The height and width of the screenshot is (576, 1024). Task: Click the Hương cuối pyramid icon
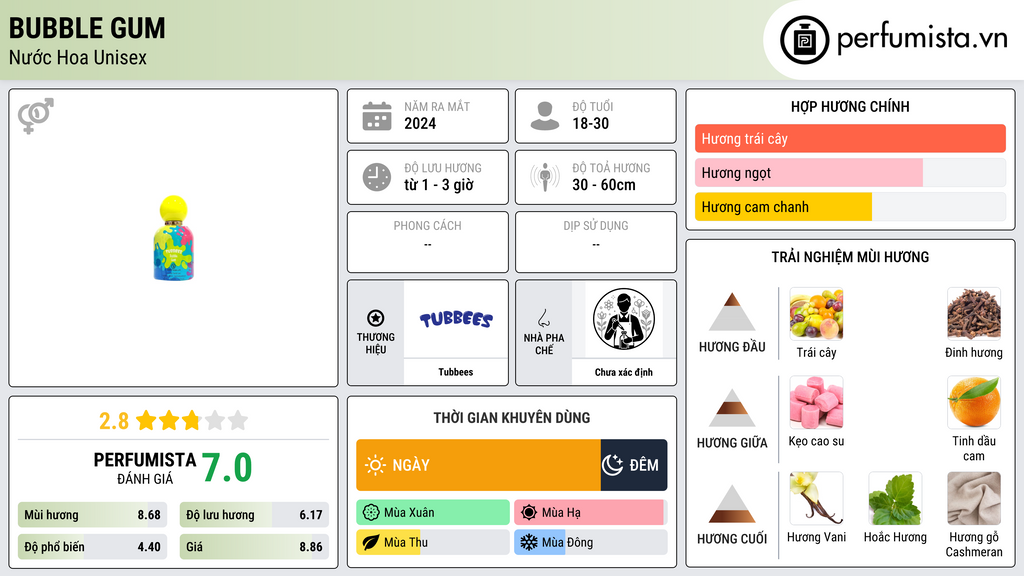pos(731,504)
